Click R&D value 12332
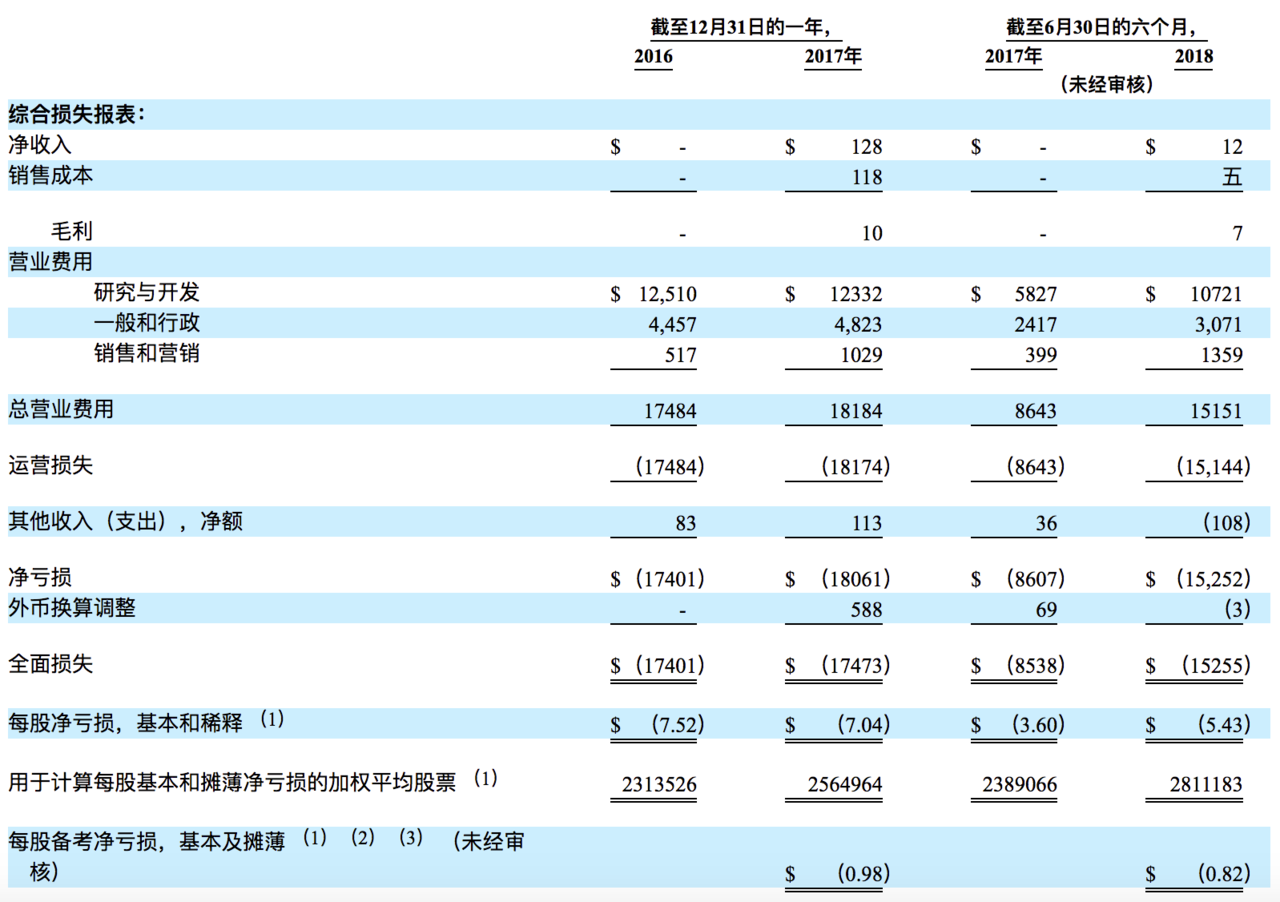This screenshot has height=902, width=1280. click(857, 295)
